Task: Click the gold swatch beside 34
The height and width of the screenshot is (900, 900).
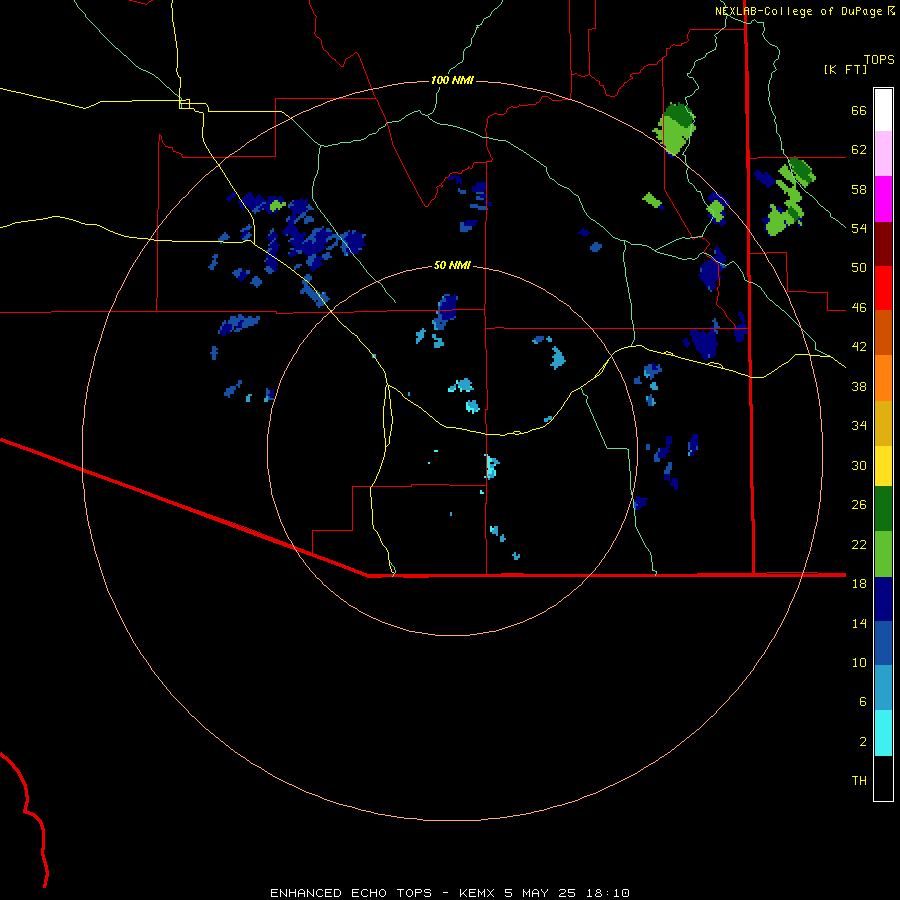Action: [x=883, y=423]
